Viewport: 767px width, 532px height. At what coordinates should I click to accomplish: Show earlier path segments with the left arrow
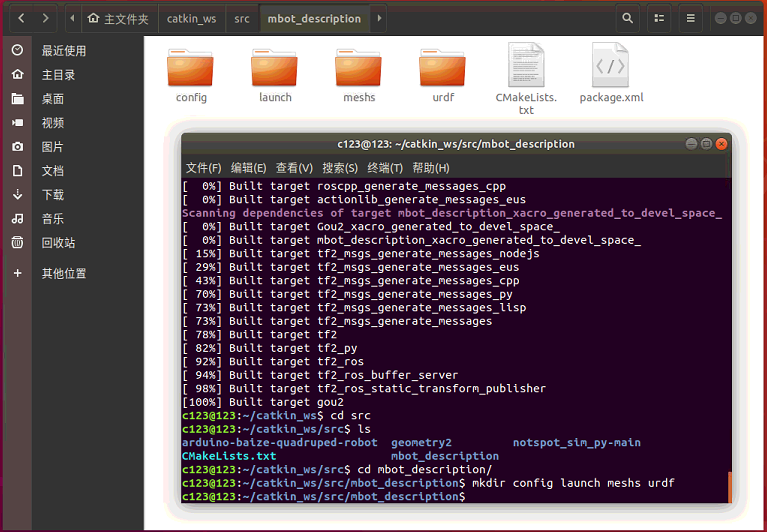[72, 19]
